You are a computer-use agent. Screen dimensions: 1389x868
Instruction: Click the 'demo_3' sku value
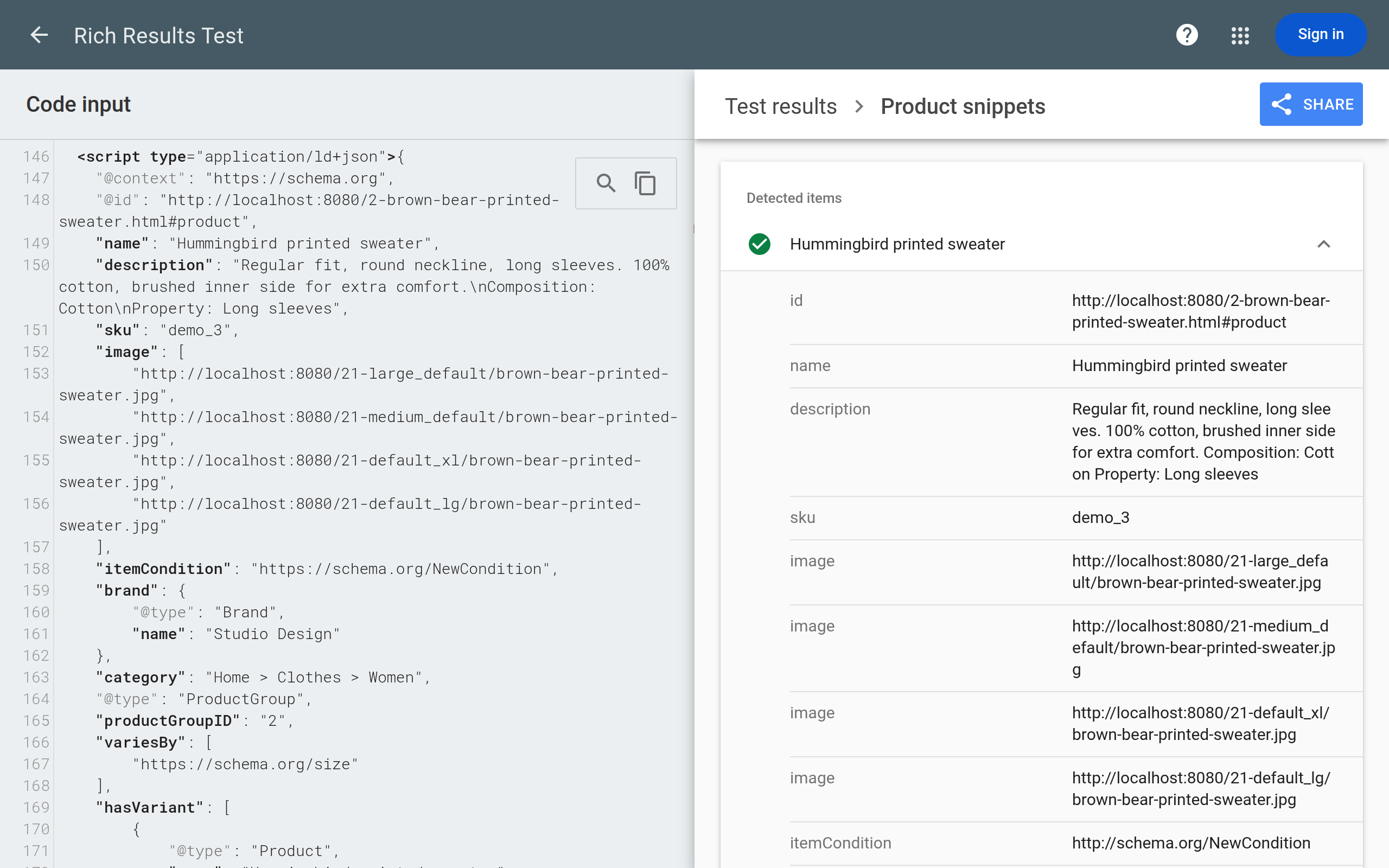pos(1100,517)
